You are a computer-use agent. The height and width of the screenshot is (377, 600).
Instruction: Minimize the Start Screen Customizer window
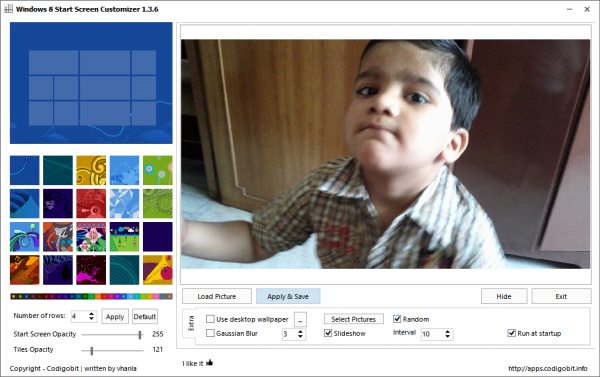569,9
